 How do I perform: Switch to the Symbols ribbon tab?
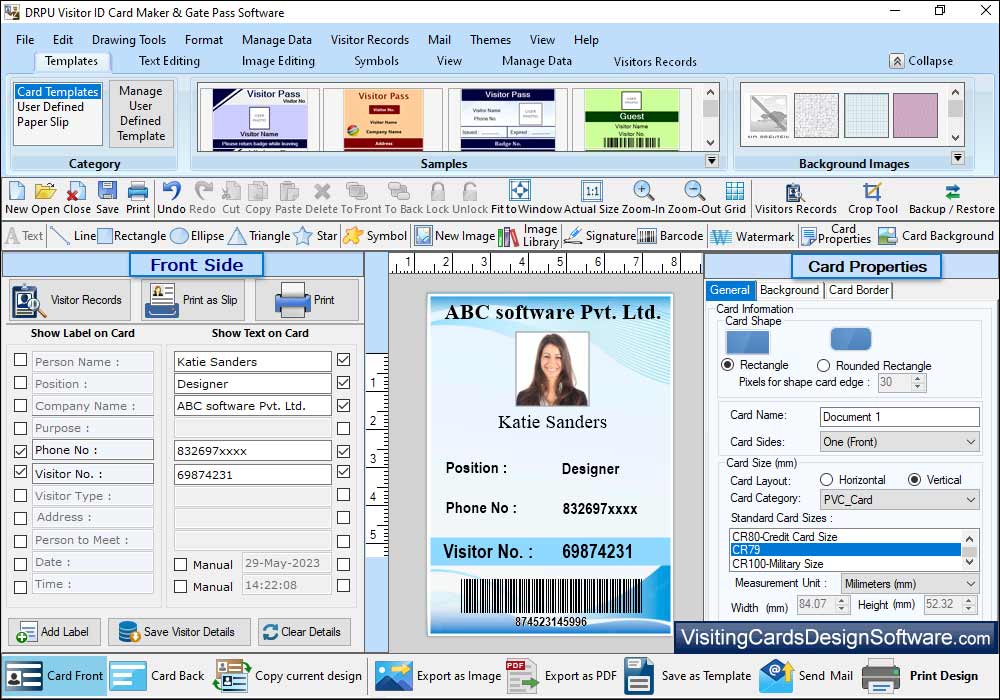pos(376,61)
